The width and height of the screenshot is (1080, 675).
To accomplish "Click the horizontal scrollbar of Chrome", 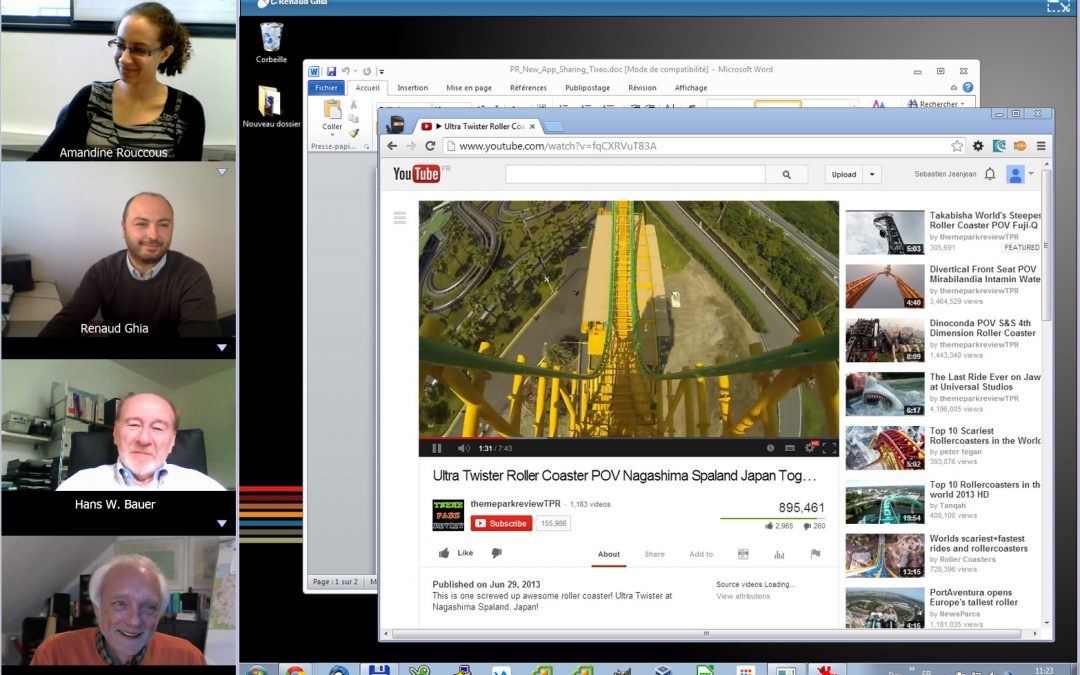I will [x=706, y=633].
